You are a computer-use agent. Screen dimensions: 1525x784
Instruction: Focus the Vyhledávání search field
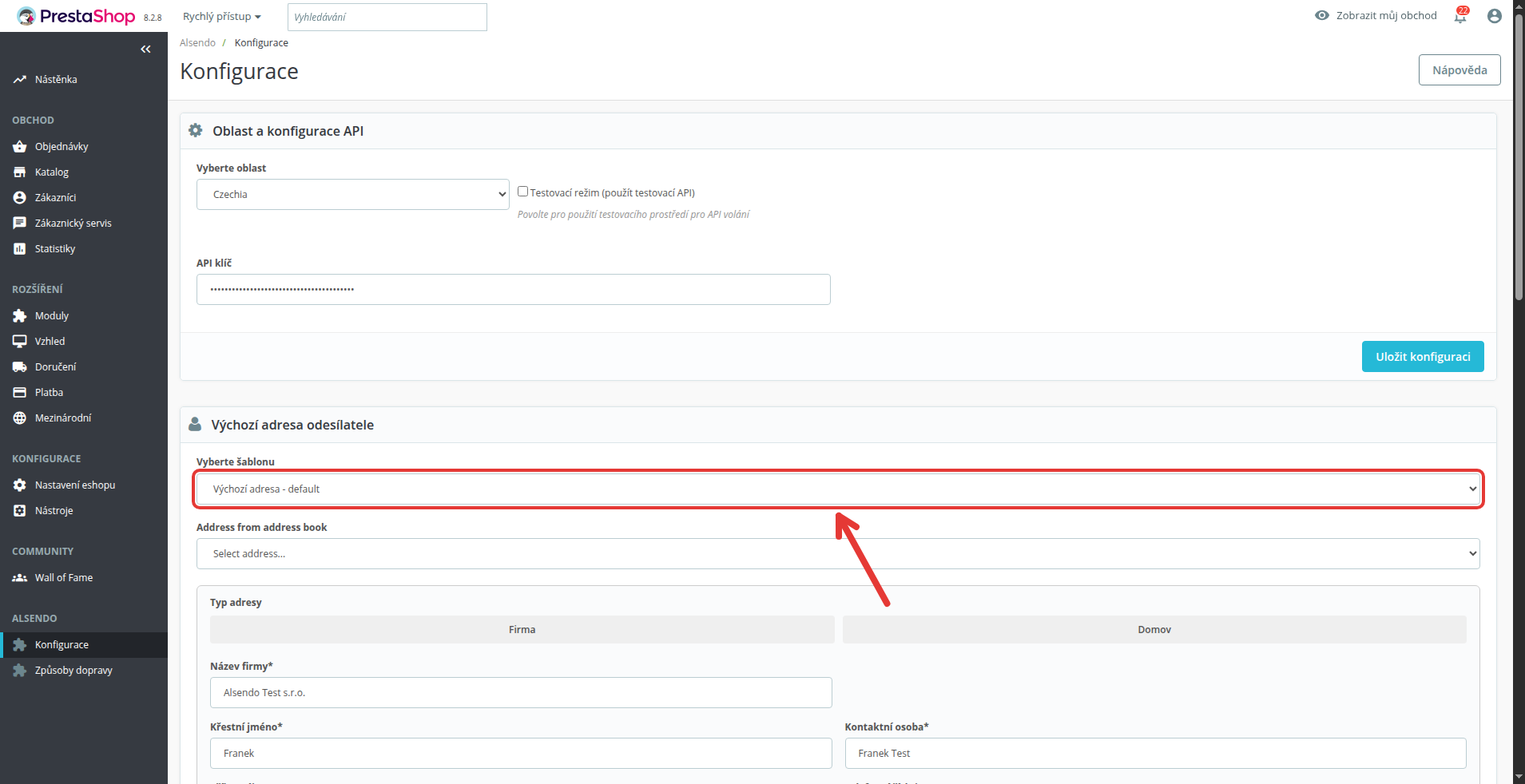pyautogui.click(x=387, y=17)
